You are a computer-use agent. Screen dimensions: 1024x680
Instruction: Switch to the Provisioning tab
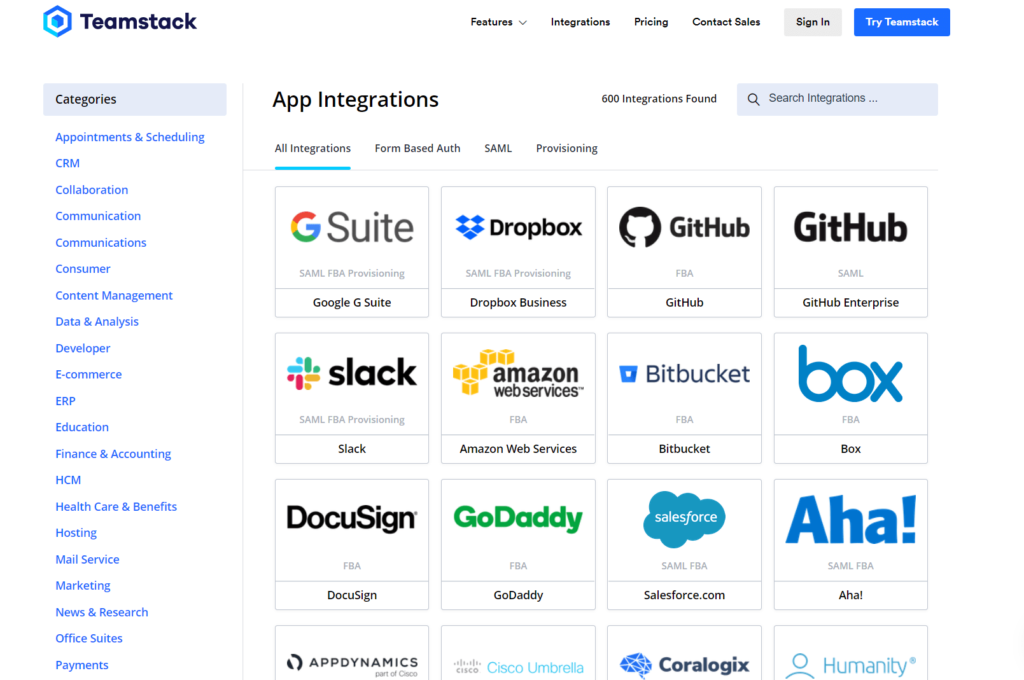[x=566, y=147]
